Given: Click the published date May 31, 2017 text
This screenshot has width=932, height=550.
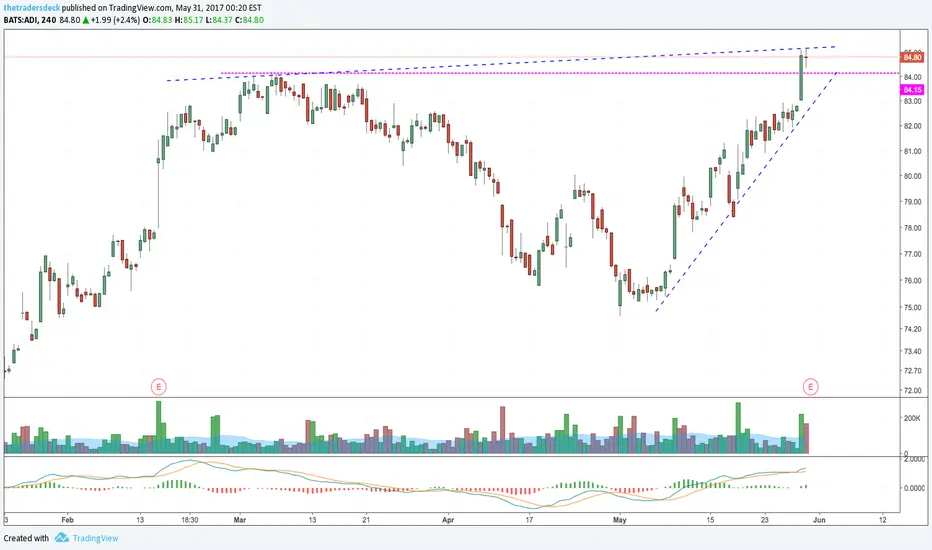Looking at the screenshot, I should pyautogui.click(x=199, y=8).
